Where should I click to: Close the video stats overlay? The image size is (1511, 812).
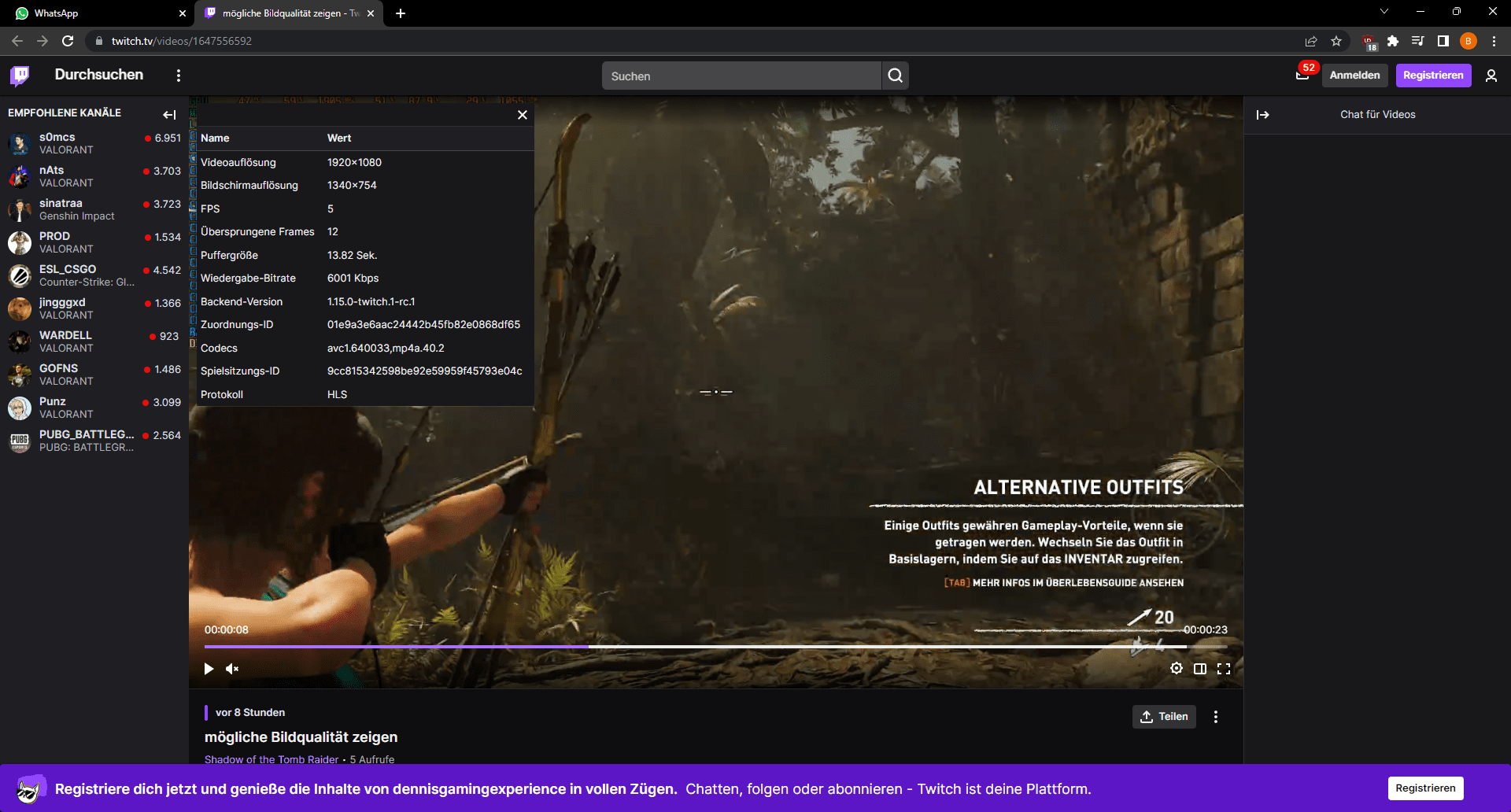(x=523, y=115)
